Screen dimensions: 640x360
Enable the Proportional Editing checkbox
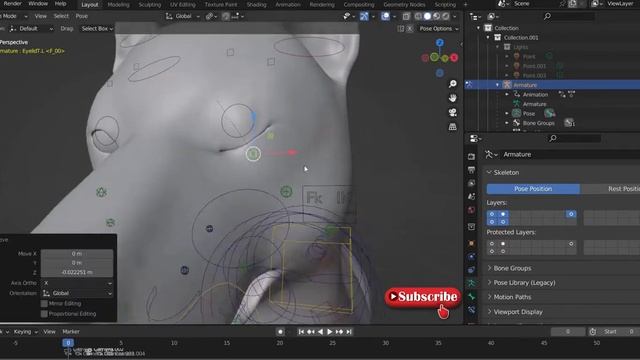click(x=44, y=314)
